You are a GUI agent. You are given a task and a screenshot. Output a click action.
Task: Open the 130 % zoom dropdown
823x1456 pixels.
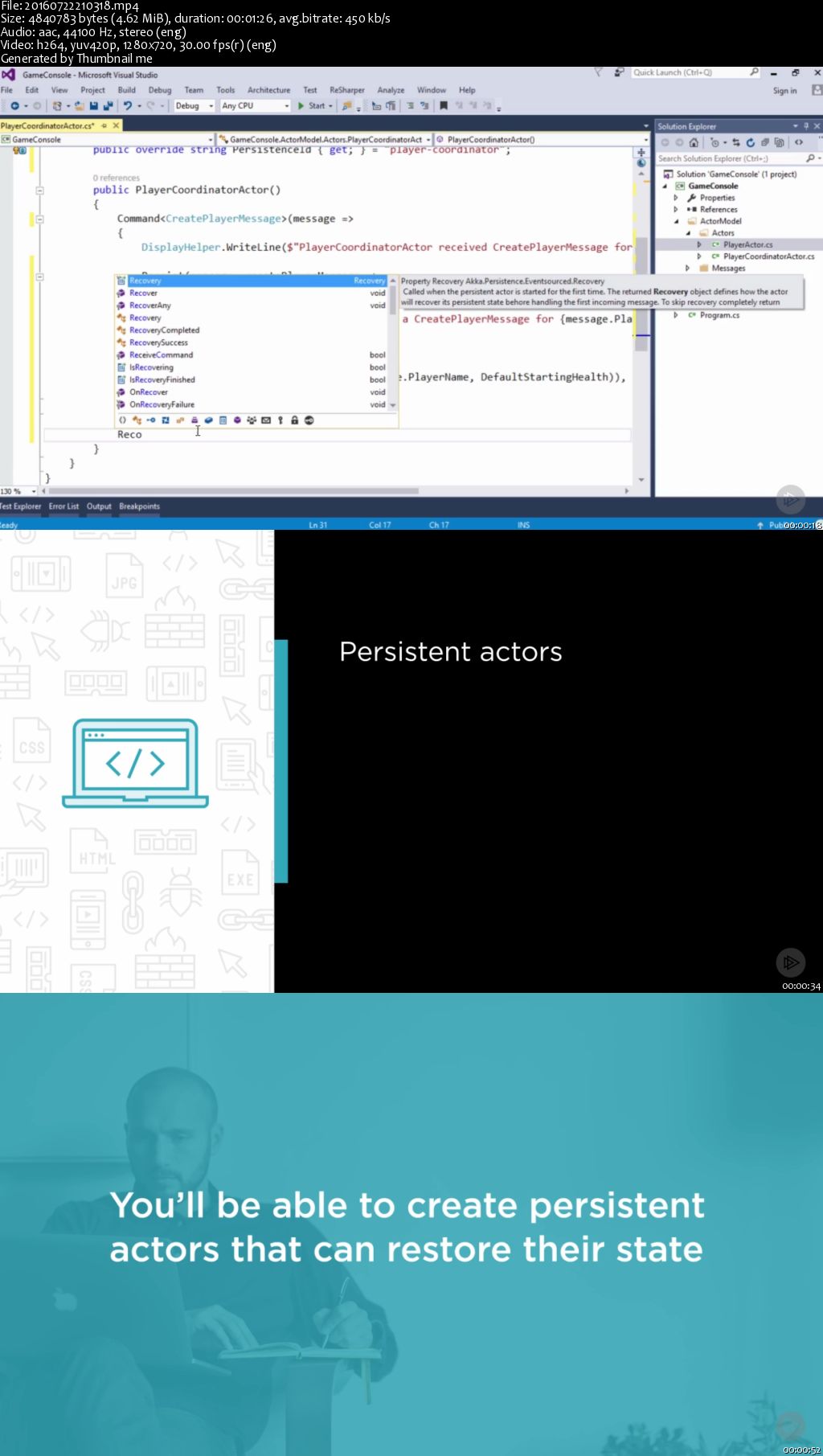[x=19, y=491]
